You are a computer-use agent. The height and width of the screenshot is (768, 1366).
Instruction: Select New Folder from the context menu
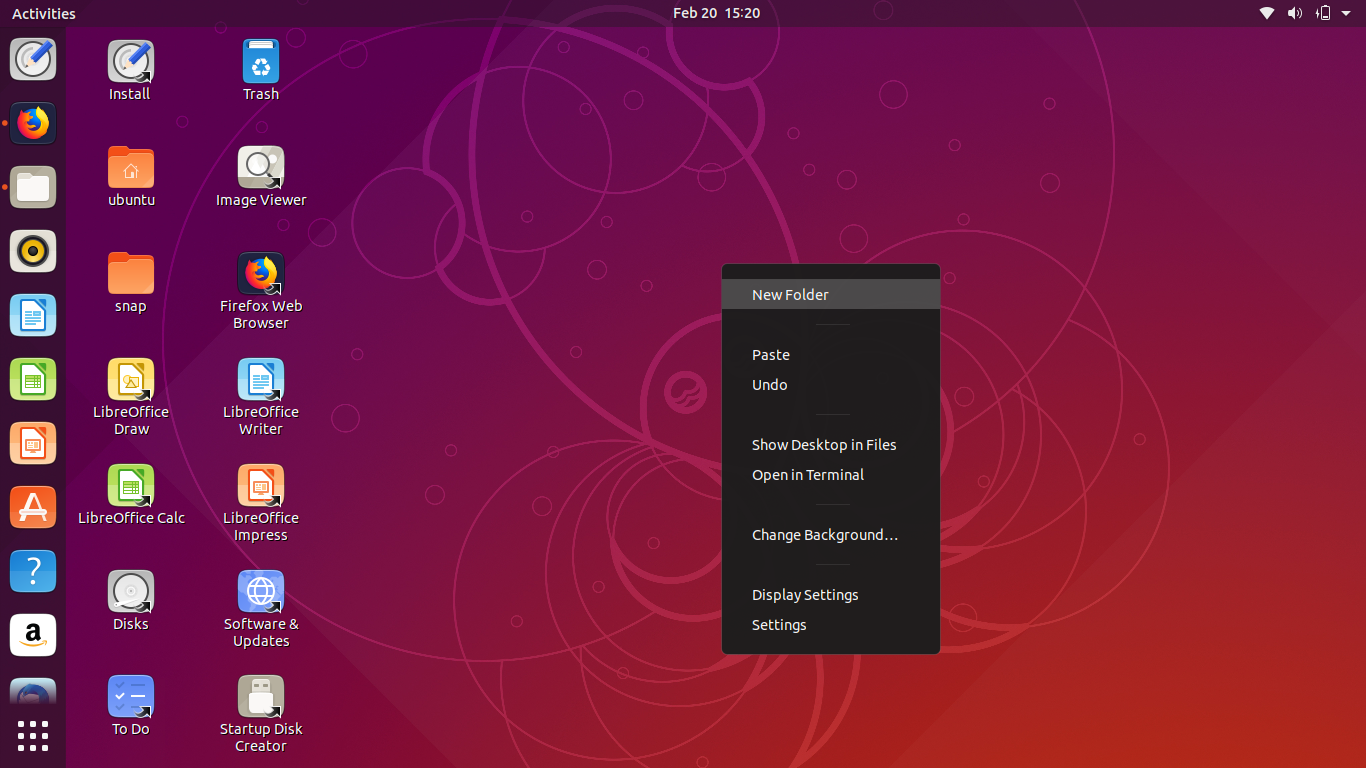[790, 294]
